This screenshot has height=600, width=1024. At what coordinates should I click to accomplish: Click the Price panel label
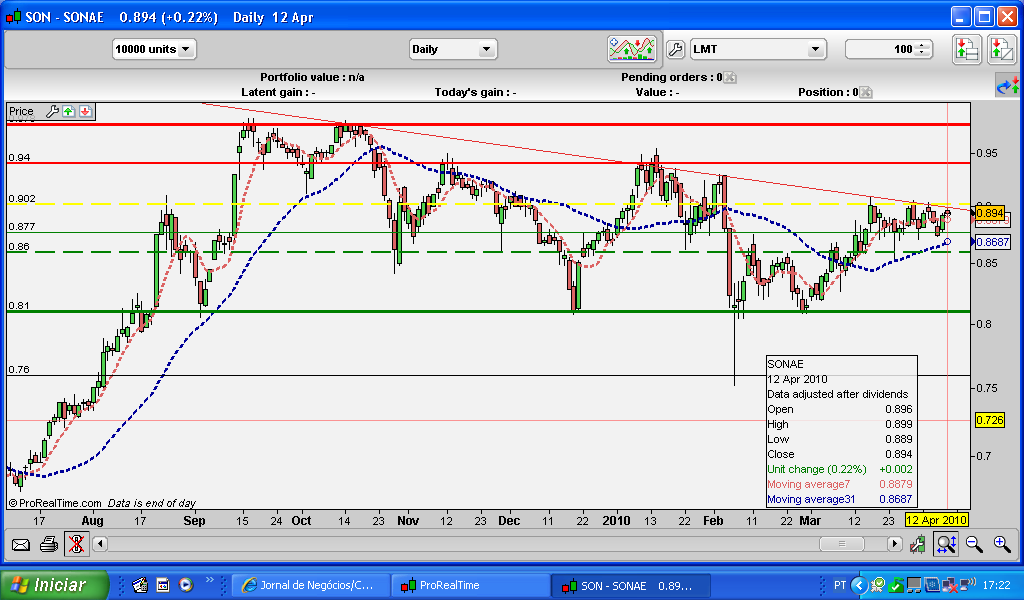22,111
